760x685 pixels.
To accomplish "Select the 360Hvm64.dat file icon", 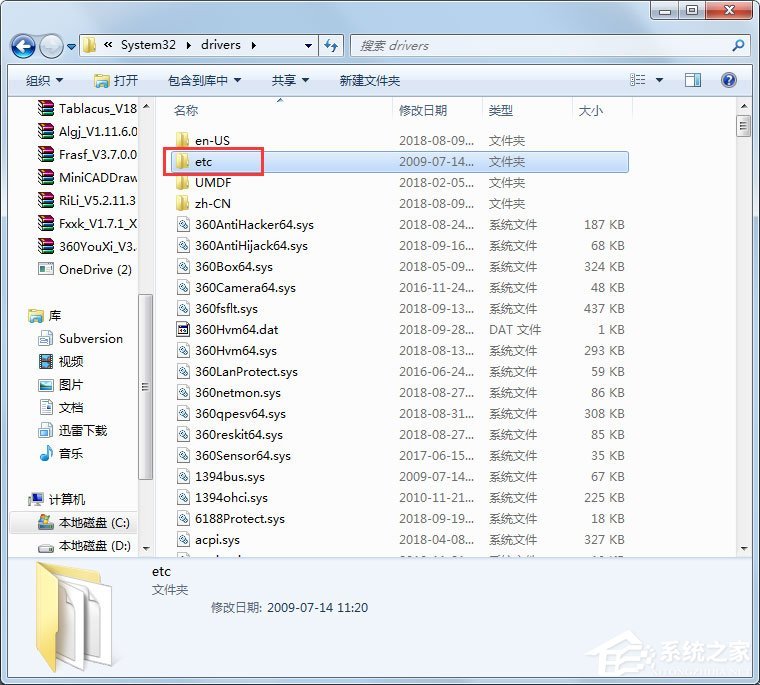I will 184,329.
